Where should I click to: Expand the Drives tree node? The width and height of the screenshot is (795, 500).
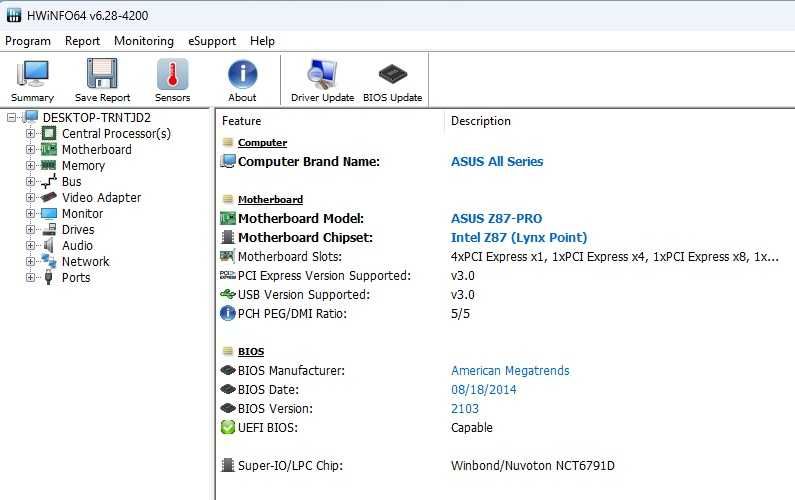pyautogui.click(x=30, y=230)
